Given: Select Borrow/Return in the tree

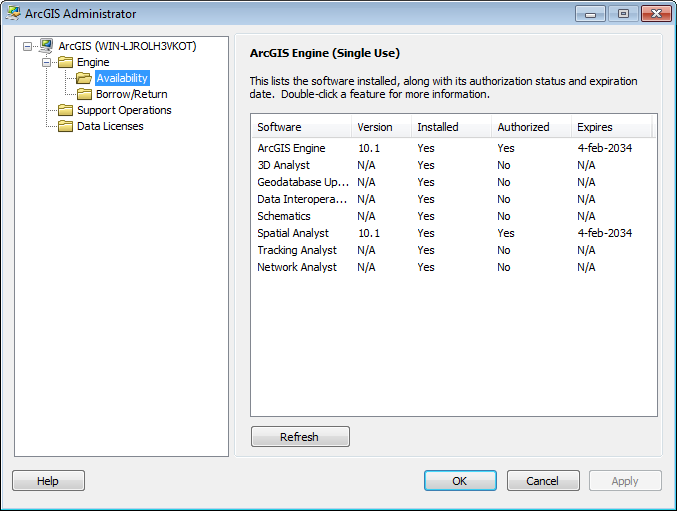Looking at the screenshot, I should coord(131,94).
